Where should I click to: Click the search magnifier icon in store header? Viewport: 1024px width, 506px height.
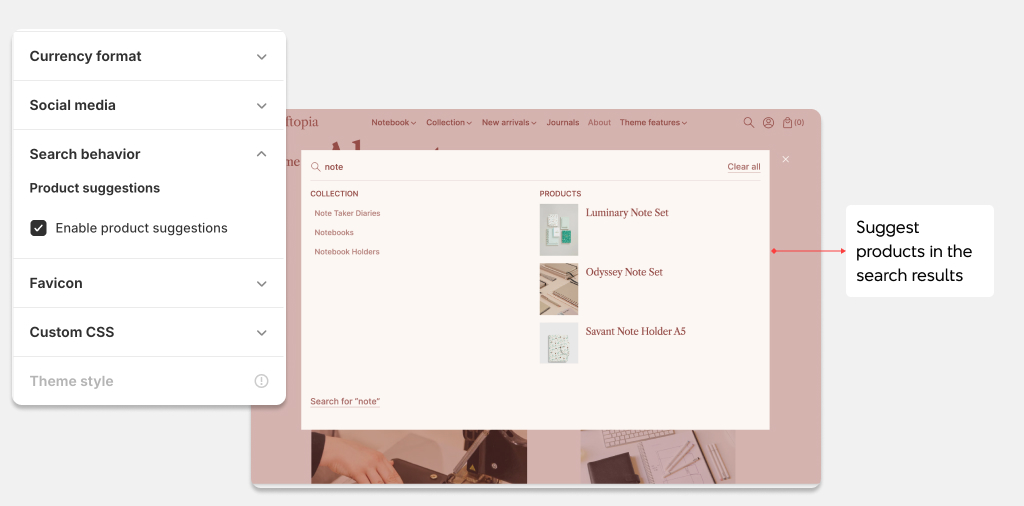coord(749,123)
